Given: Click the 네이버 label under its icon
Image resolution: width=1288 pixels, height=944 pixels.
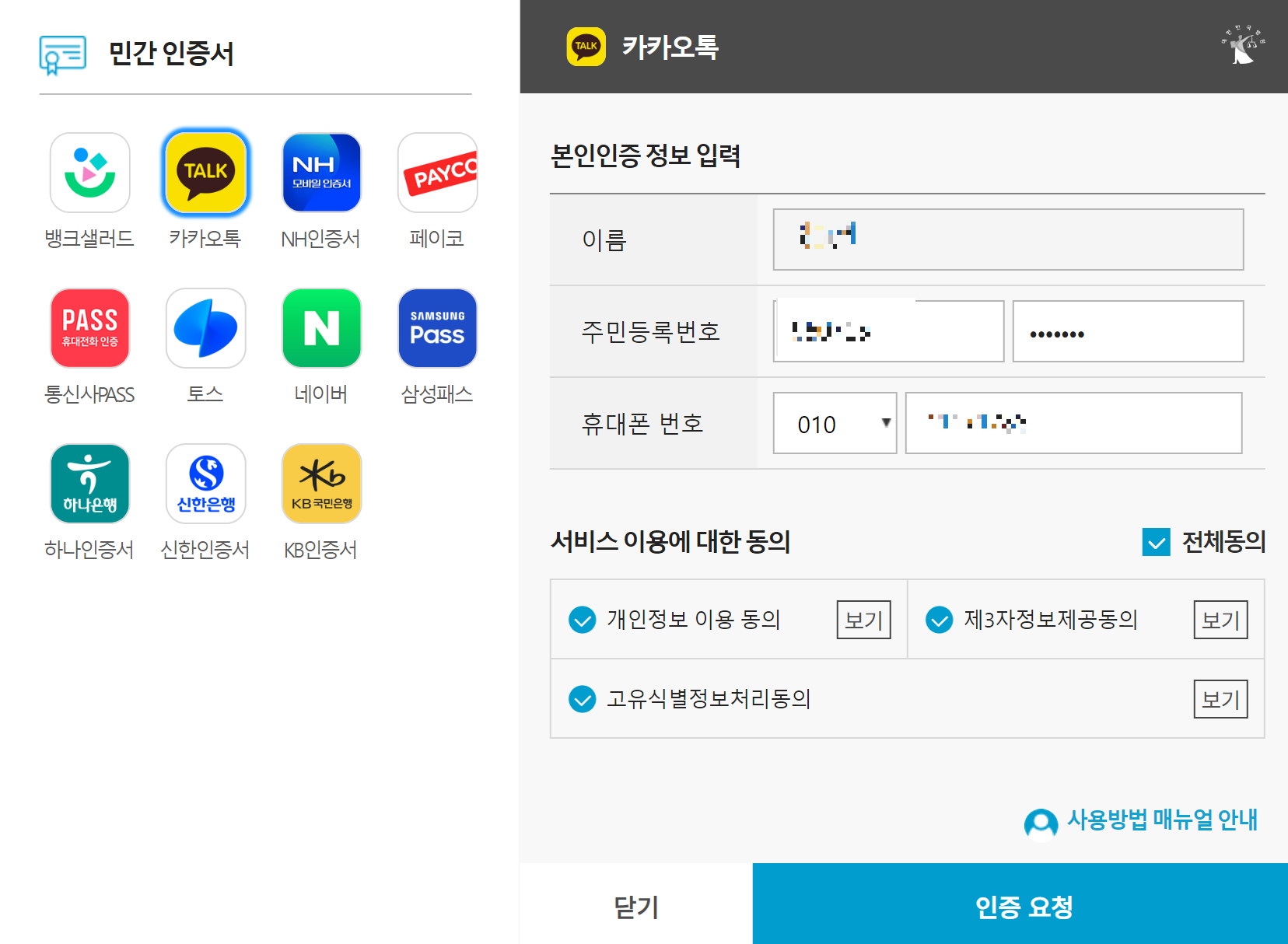Looking at the screenshot, I should point(321,393).
